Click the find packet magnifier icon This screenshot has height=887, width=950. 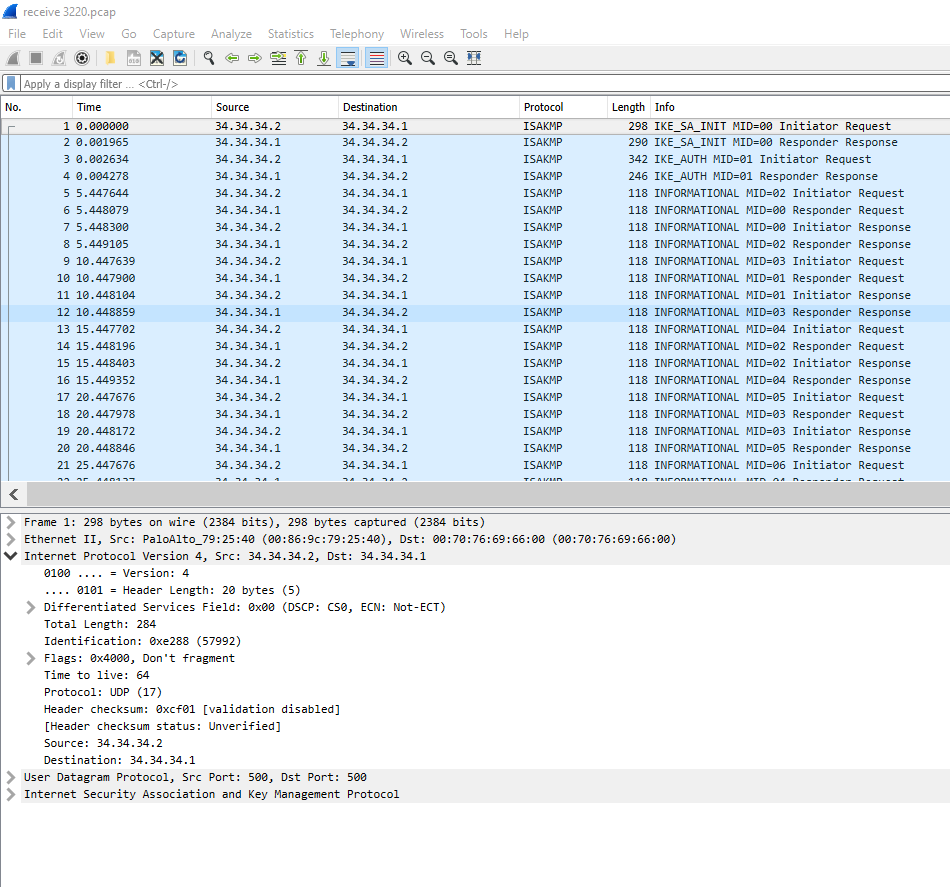pyautogui.click(x=209, y=58)
